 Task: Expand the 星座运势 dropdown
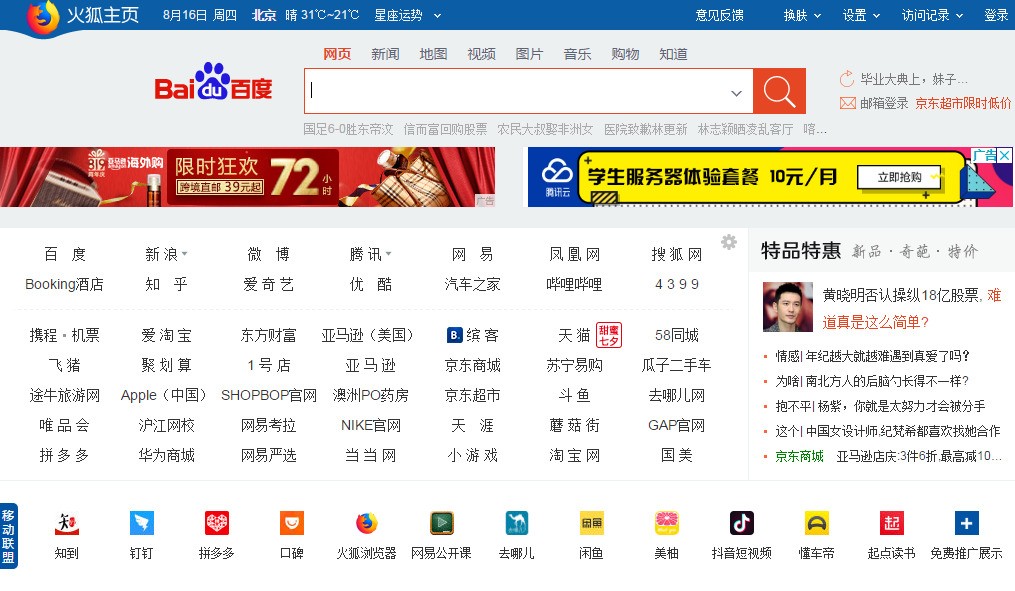[438, 16]
